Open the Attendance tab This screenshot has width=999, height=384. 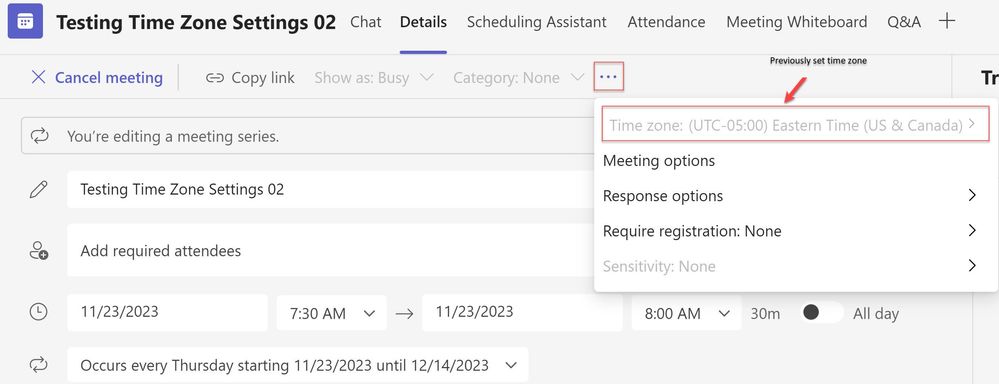tap(666, 22)
